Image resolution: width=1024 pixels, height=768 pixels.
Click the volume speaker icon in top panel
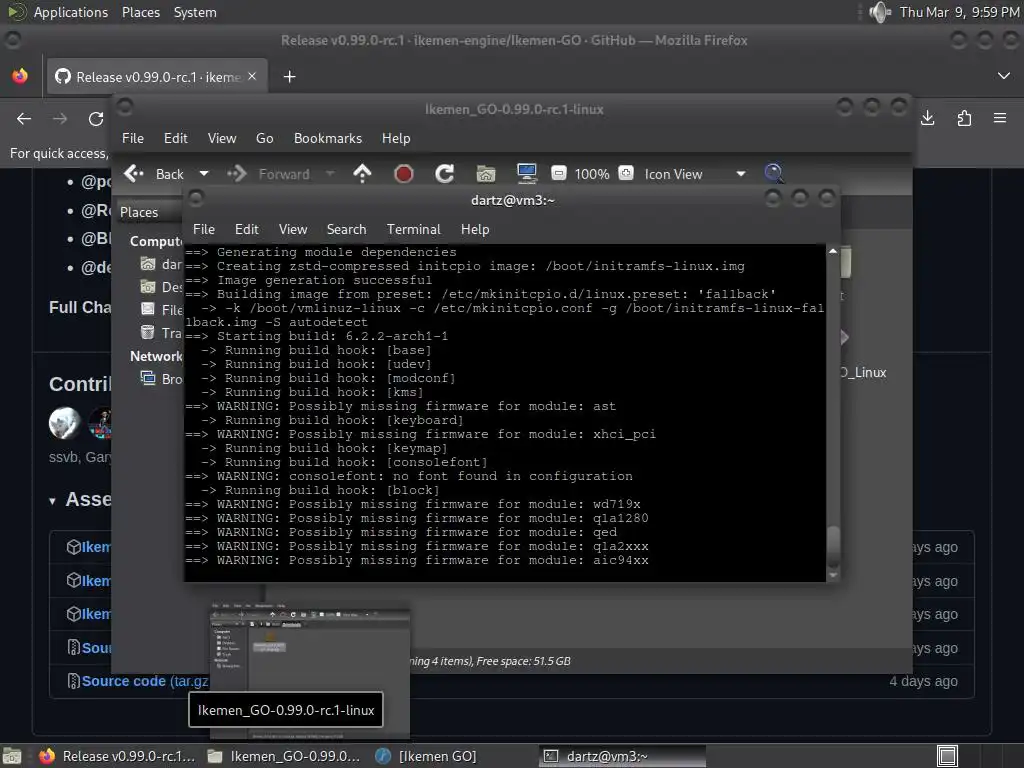pyautogui.click(x=880, y=12)
